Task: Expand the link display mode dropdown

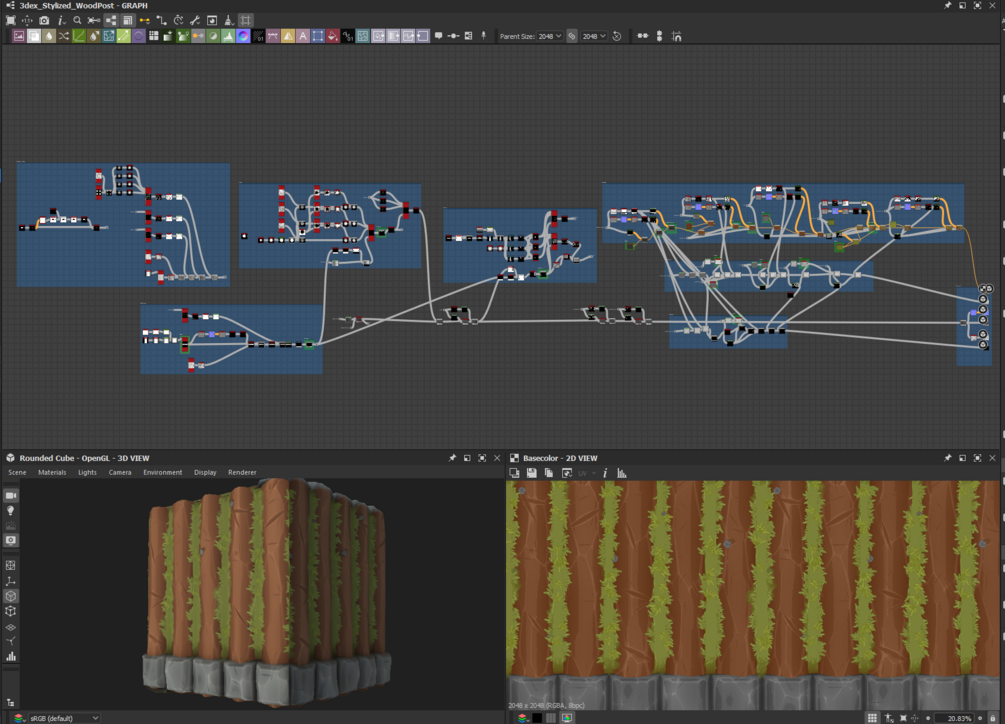Action: pyautogui.click(x=145, y=21)
